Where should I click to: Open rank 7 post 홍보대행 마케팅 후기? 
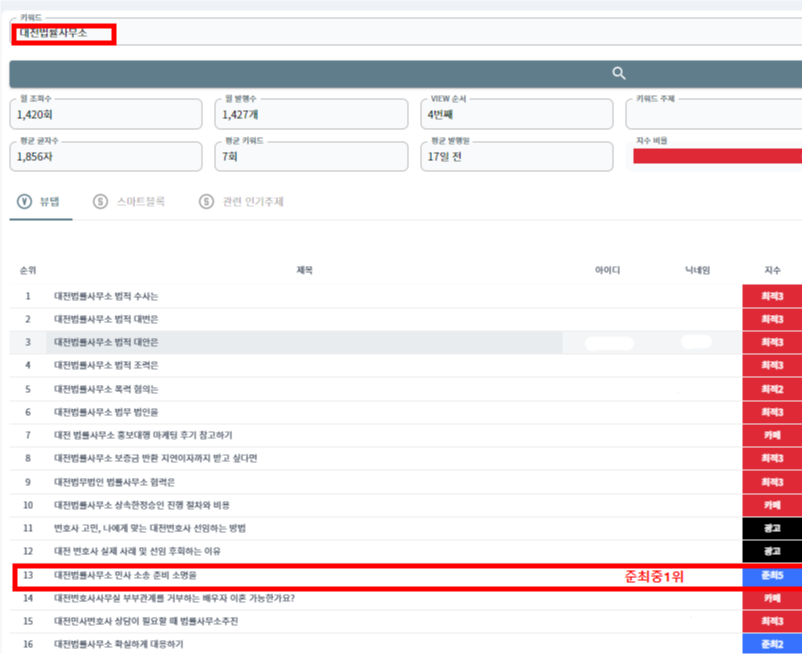click(x=143, y=435)
